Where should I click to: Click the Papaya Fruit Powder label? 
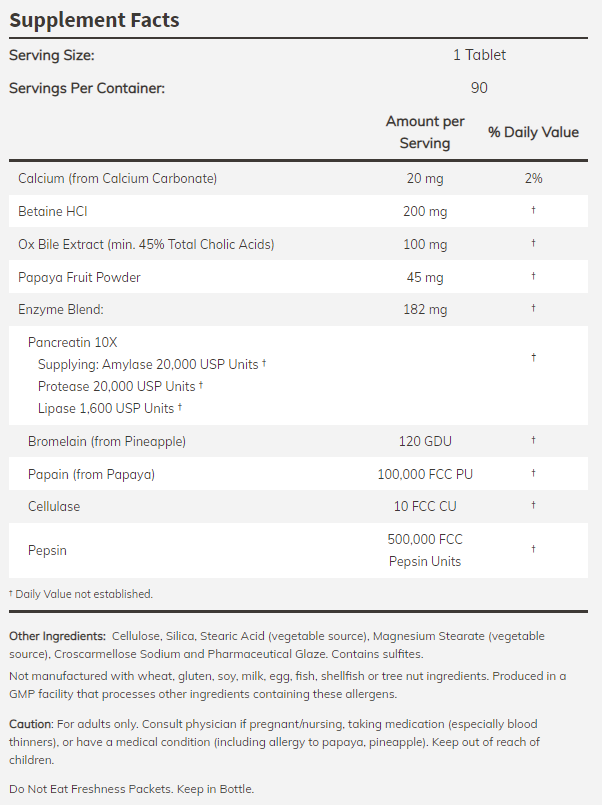(x=79, y=277)
